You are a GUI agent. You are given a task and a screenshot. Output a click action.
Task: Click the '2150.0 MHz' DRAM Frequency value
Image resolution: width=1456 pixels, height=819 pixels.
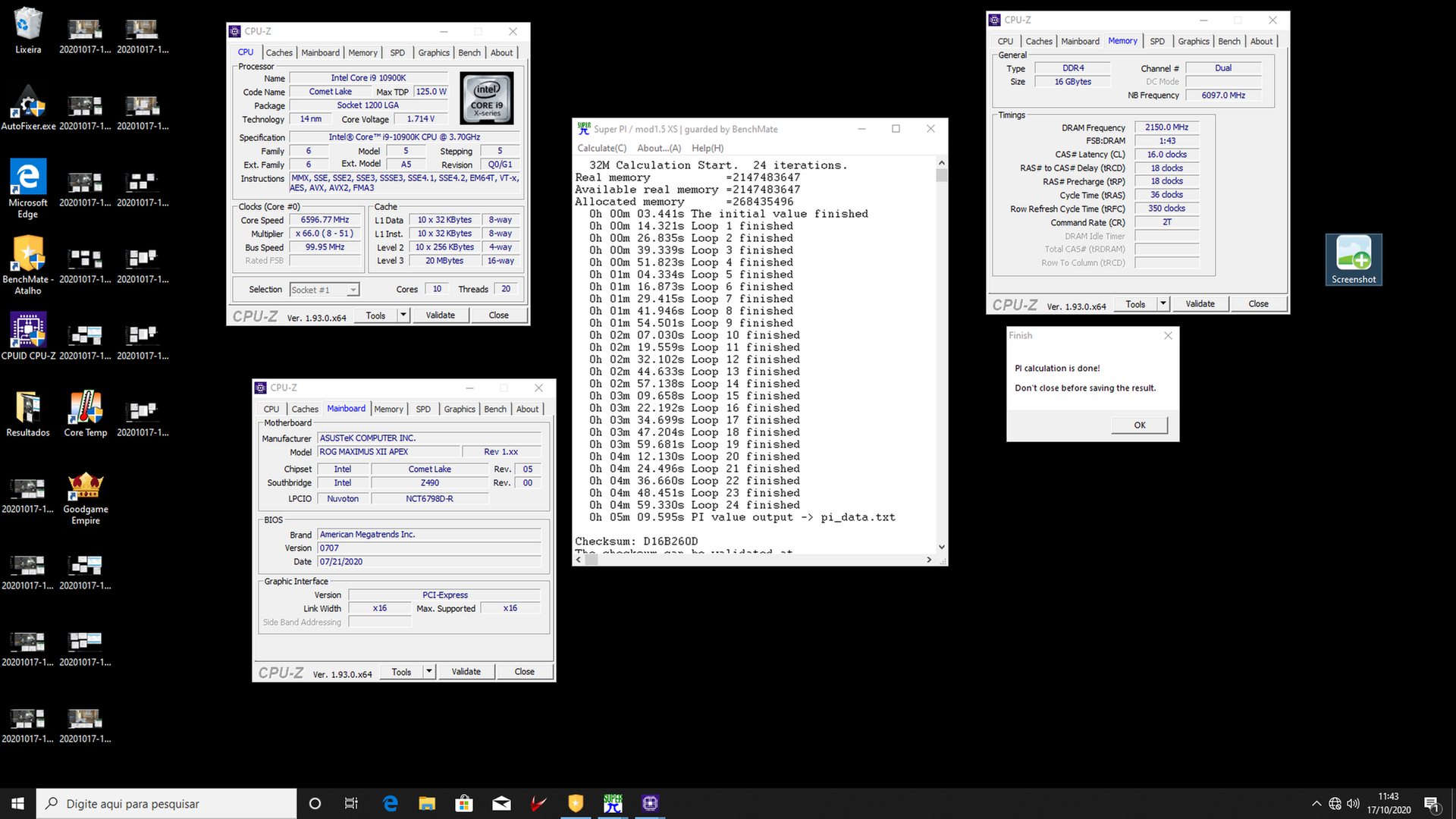(1167, 127)
